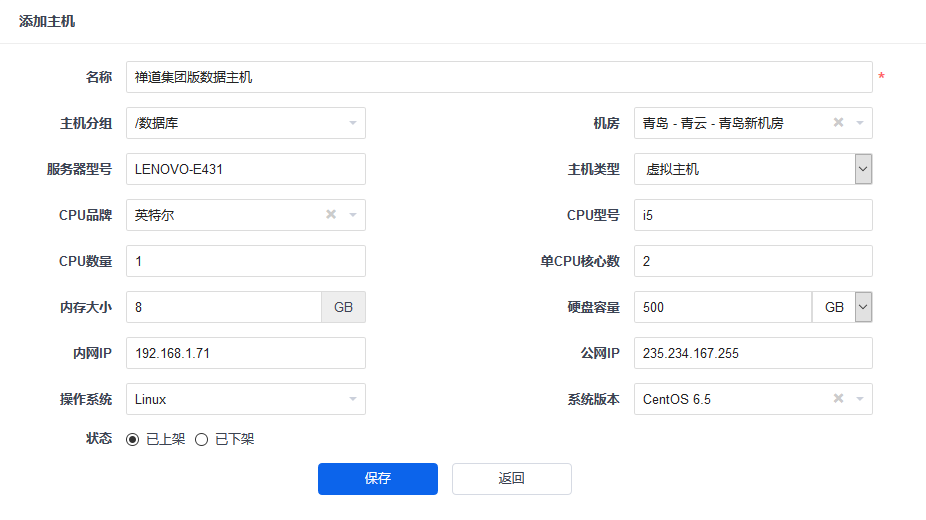Screen dimensions: 926x520
Task: Click the 保存 button
Action: click(x=378, y=479)
